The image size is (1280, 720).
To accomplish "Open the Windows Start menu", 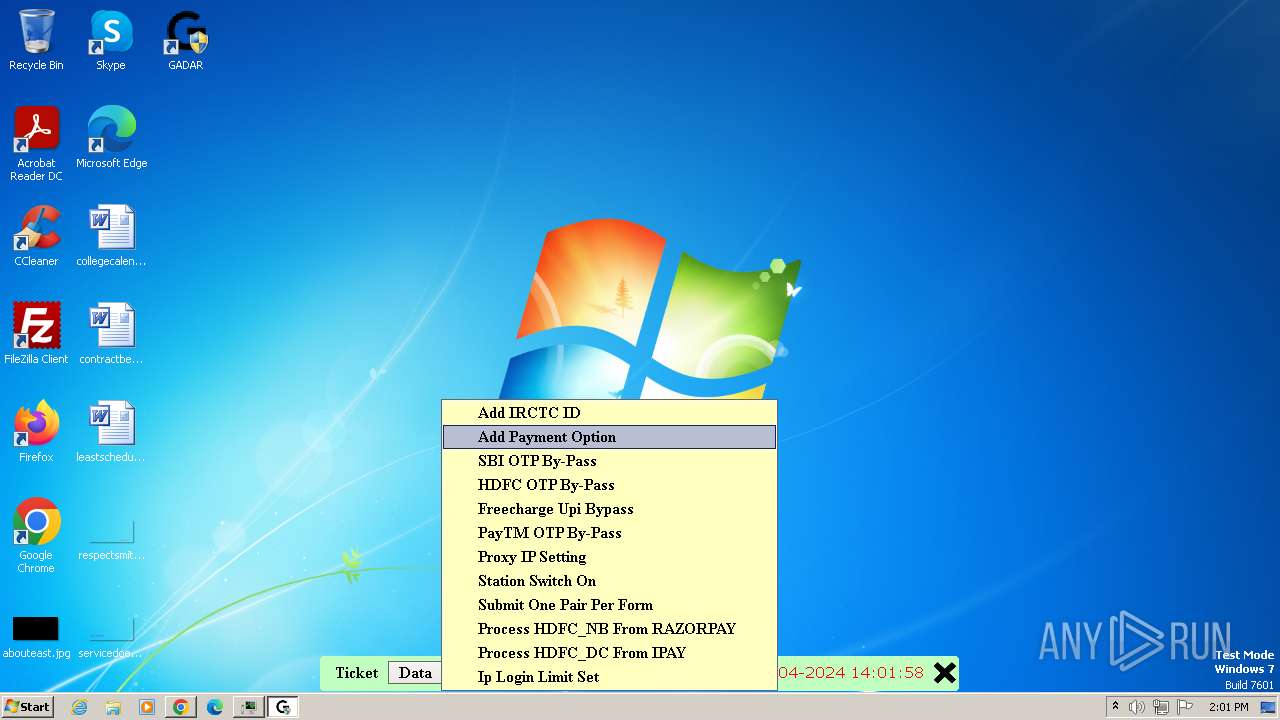I will tap(28, 707).
